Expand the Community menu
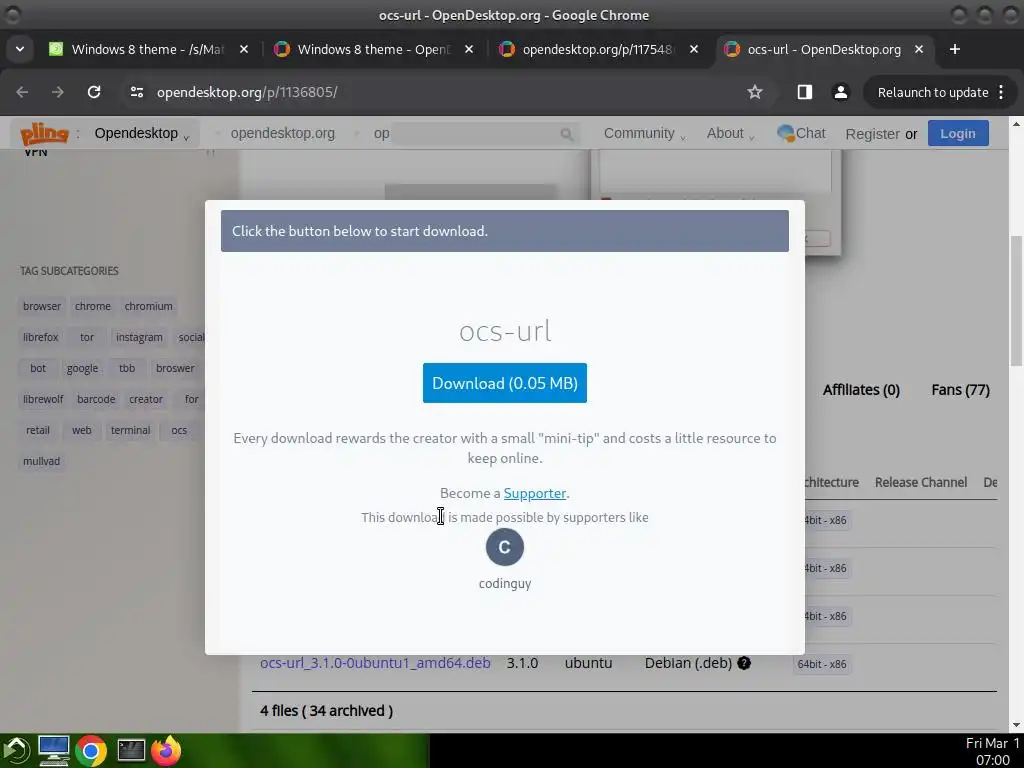This screenshot has height=768, width=1024. (644, 133)
